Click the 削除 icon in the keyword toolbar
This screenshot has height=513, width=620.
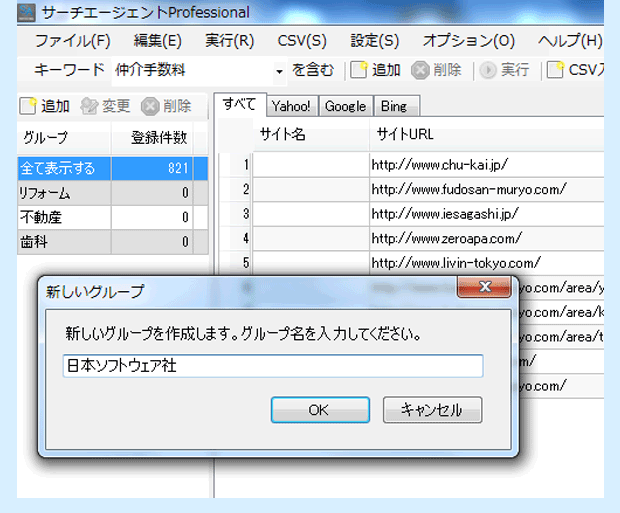(x=420, y=70)
